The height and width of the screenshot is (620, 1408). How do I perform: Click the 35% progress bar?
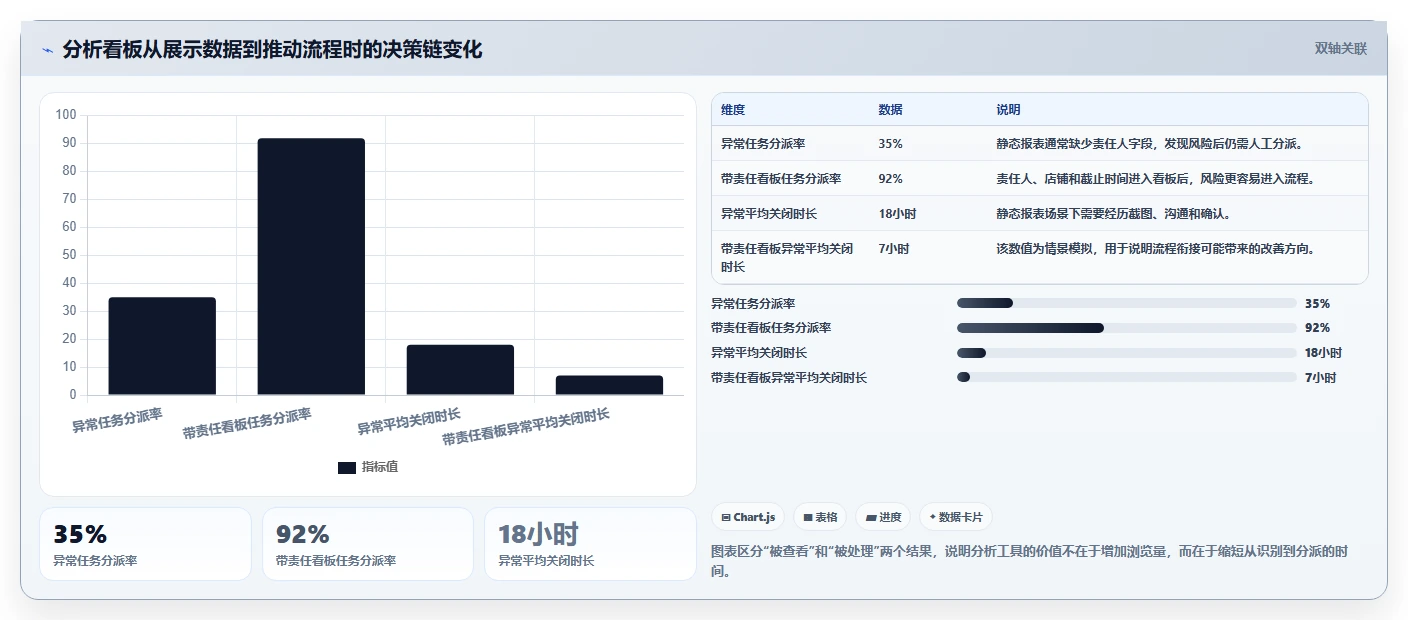[1127, 303]
